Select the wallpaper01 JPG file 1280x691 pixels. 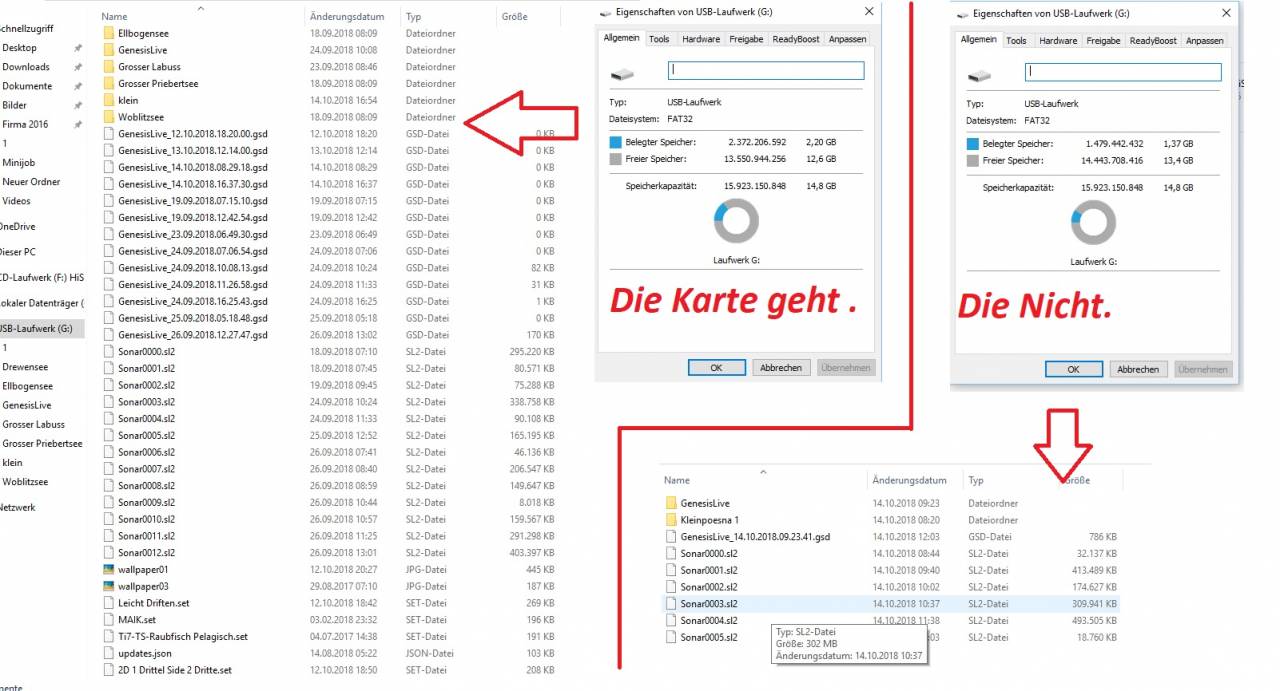point(143,569)
